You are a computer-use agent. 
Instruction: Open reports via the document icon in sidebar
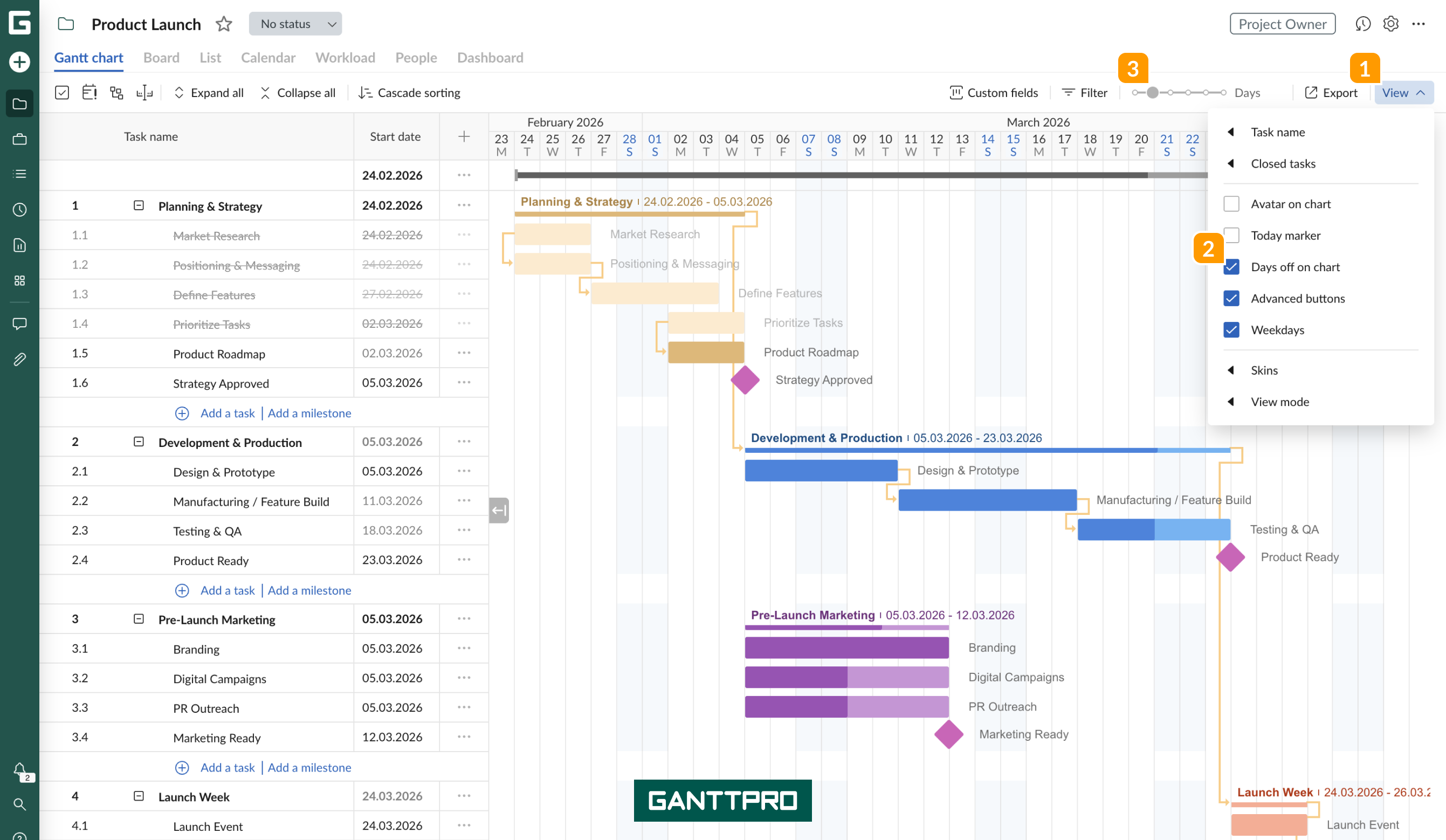click(x=19, y=245)
